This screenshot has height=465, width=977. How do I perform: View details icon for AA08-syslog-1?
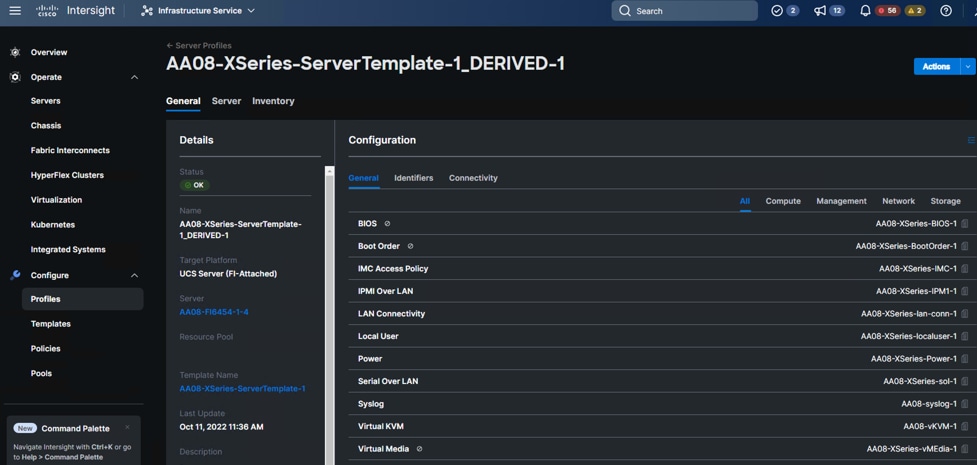[x=965, y=404]
